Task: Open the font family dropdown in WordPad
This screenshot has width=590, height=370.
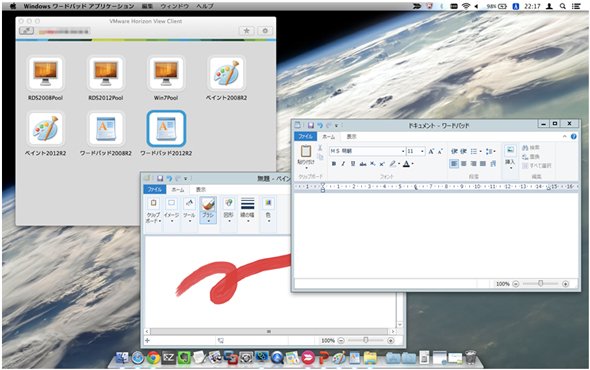Action: coord(403,151)
